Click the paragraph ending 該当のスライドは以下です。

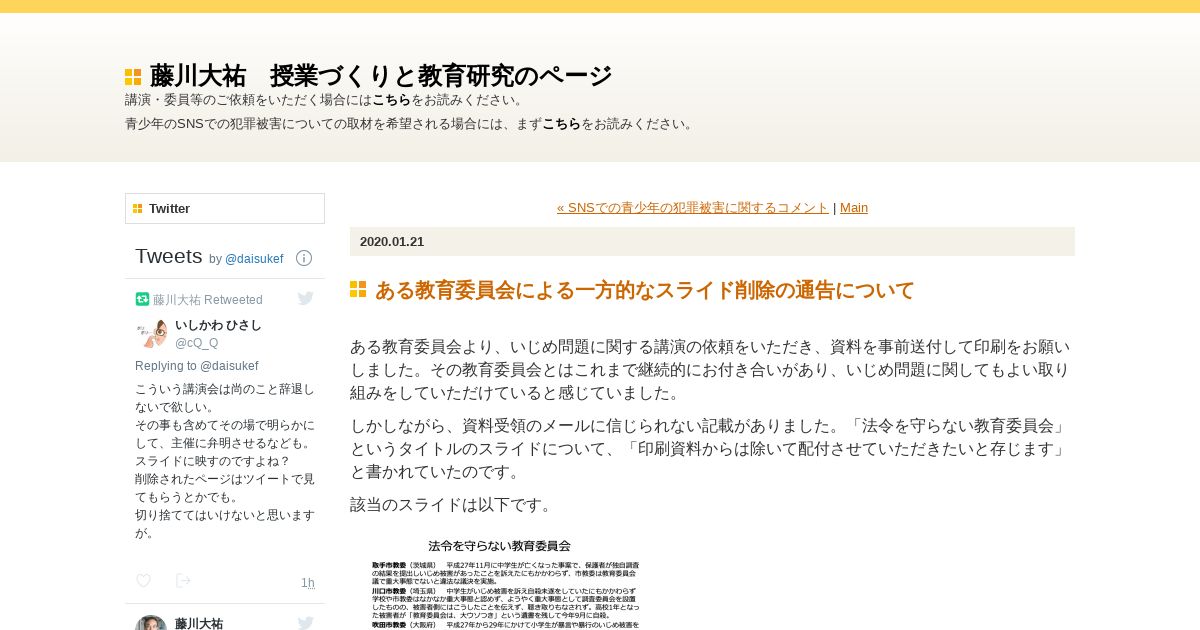click(x=453, y=505)
